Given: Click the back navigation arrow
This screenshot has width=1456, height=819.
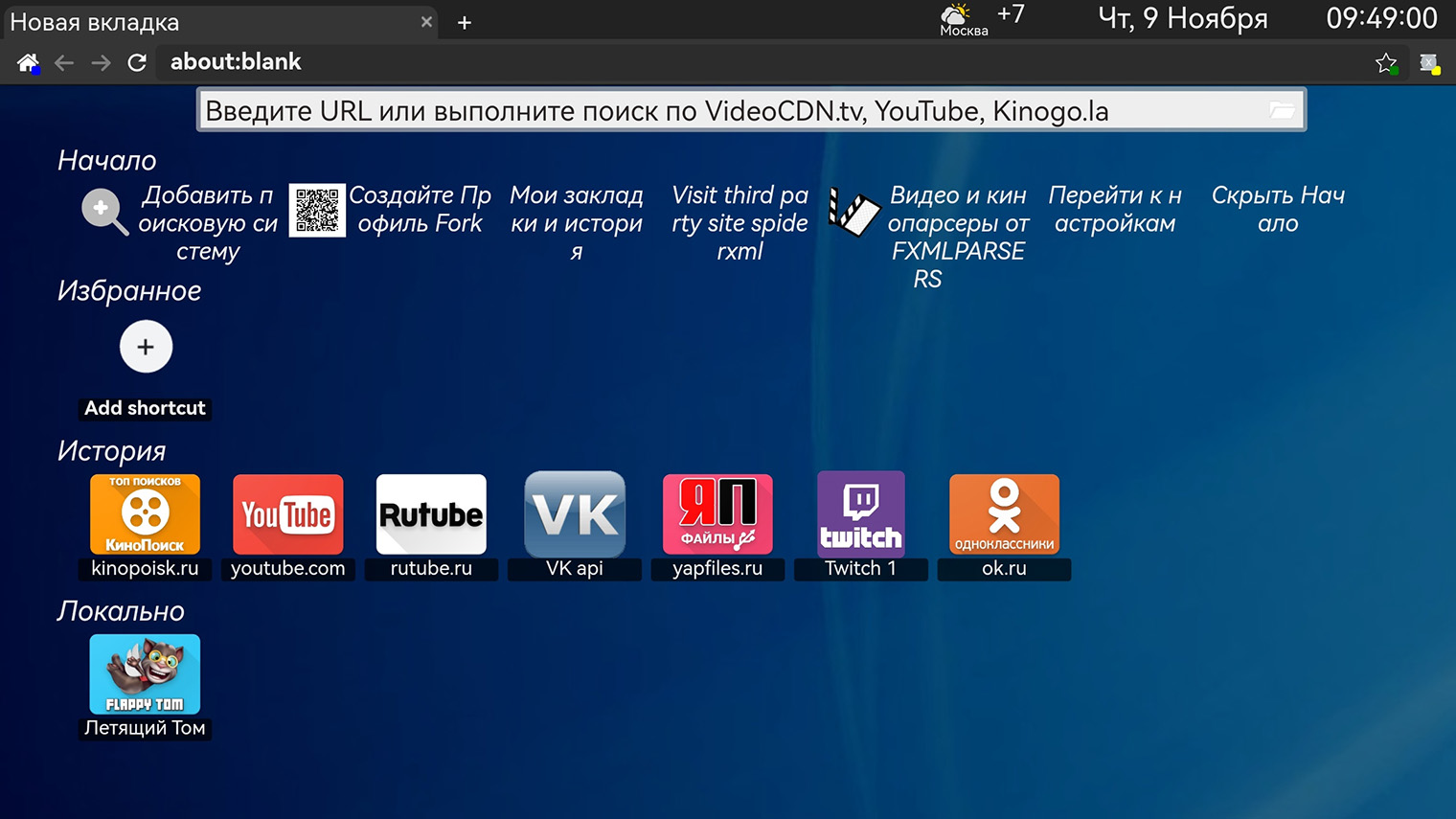Looking at the screenshot, I should [x=64, y=63].
